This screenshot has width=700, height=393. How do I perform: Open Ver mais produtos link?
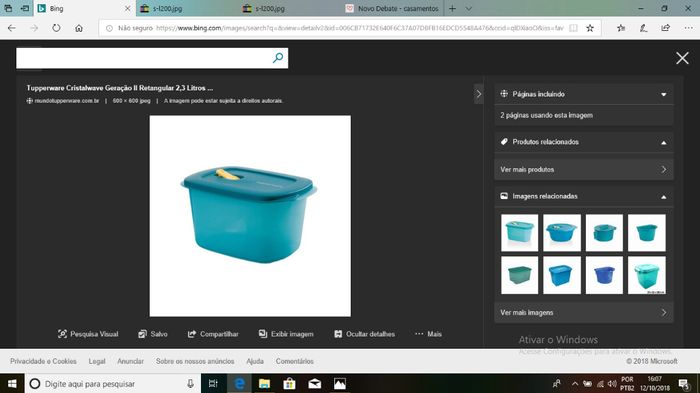[x=583, y=170]
